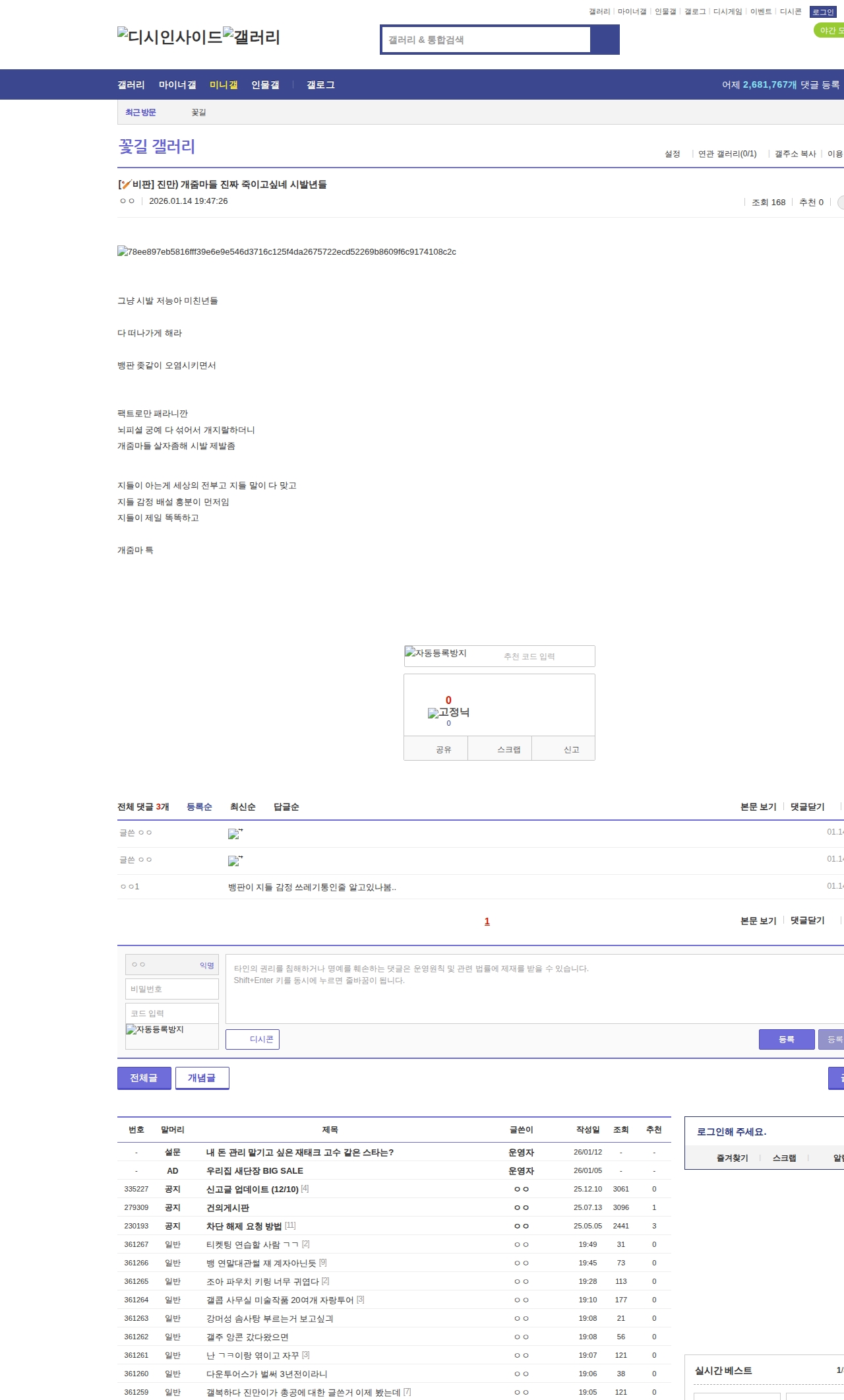844x1400 pixels.
Task: Click the search button beside the search field
Action: pyautogui.click(x=605, y=40)
